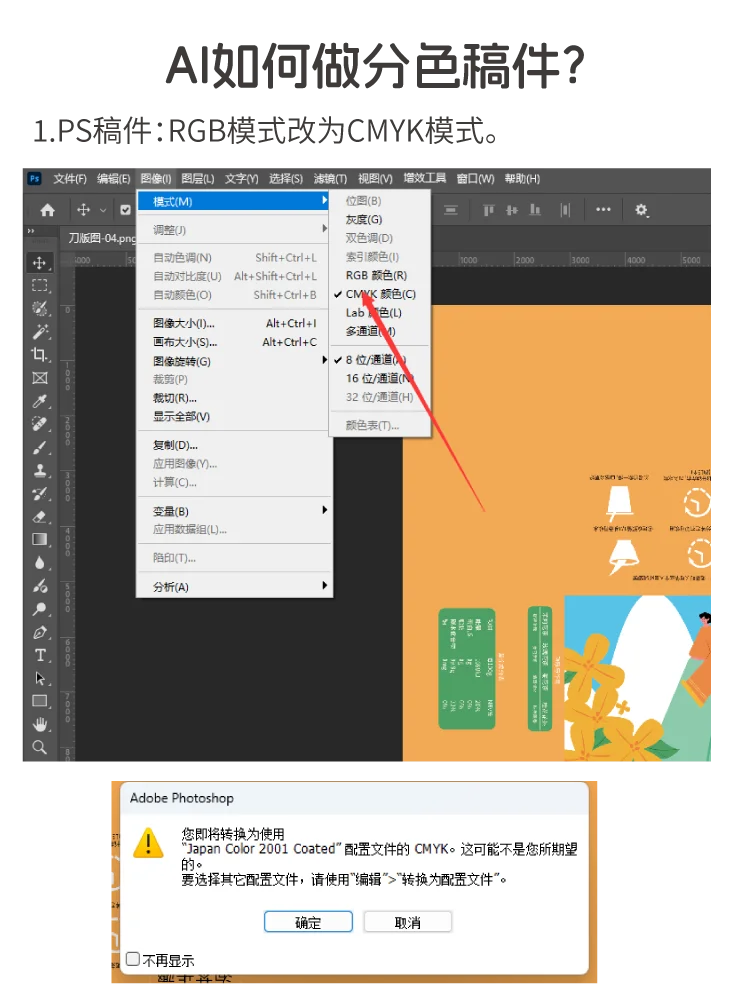The height and width of the screenshot is (1001, 751).
Task: Click the Move tool icon in options bar
Action: pos(84,209)
